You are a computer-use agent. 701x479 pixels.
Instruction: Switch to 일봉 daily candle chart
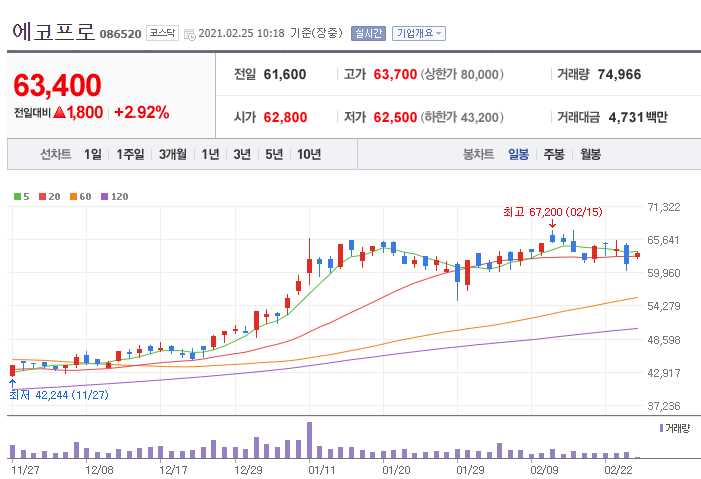(518, 154)
